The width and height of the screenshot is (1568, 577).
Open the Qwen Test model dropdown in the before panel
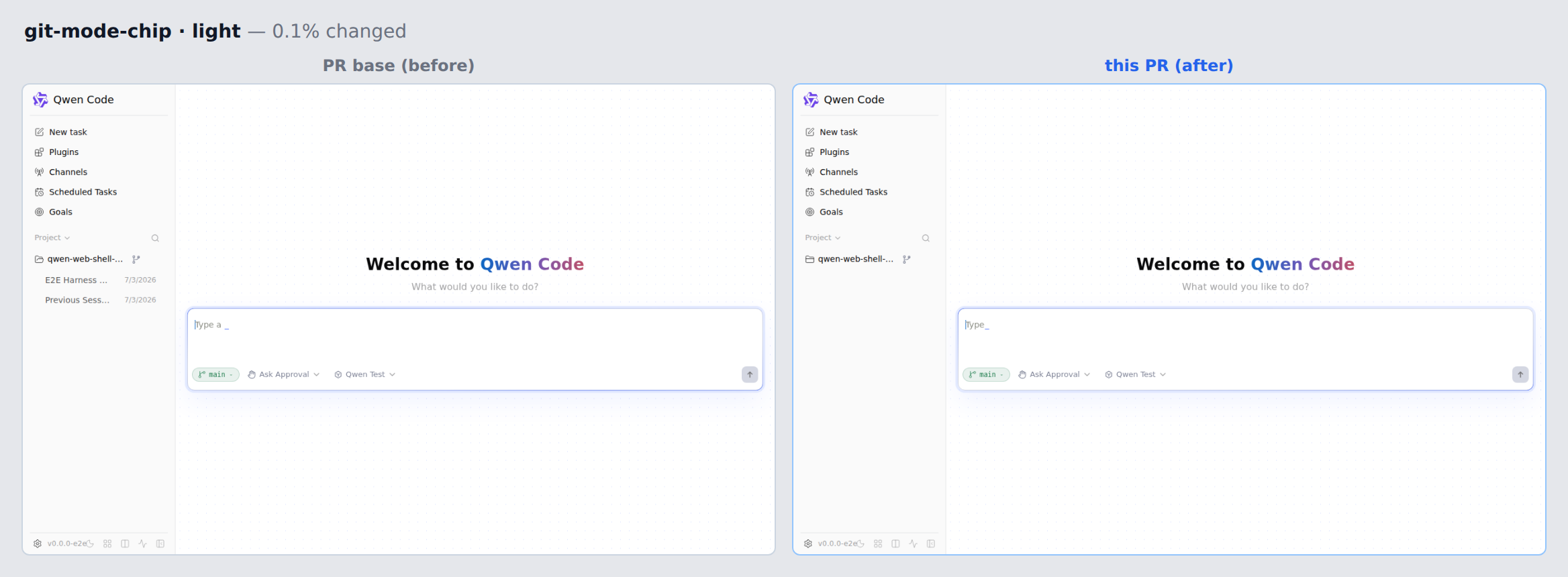click(365, 374)
